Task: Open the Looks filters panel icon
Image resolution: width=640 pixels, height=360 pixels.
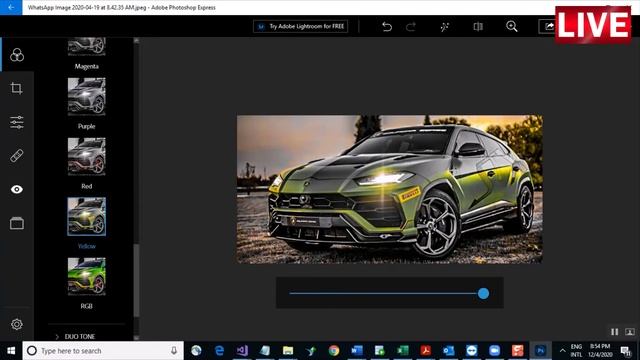Action: (x=17, y=55)
